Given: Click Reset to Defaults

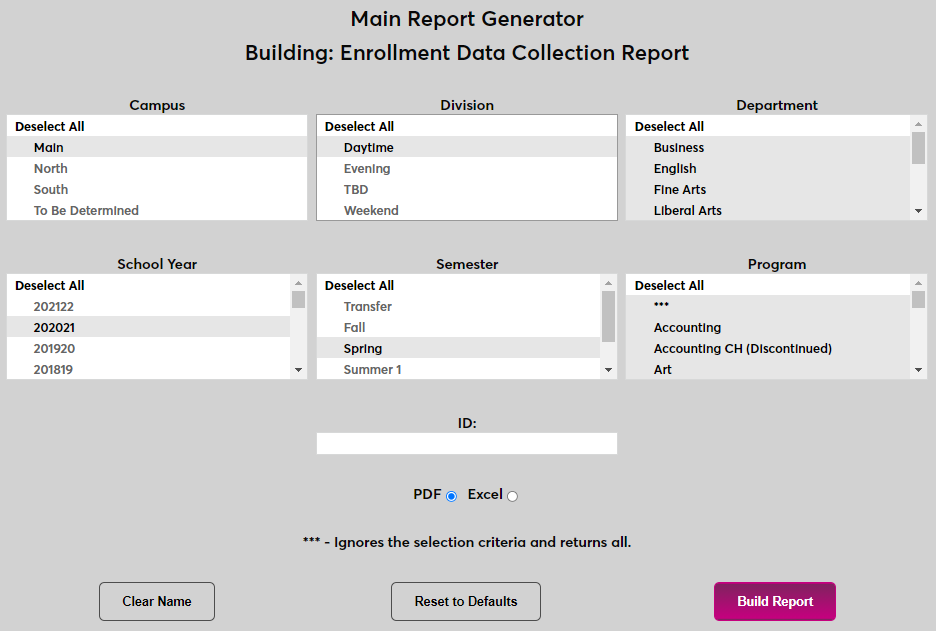Looking at the screenshot, I should coord(465,601).
